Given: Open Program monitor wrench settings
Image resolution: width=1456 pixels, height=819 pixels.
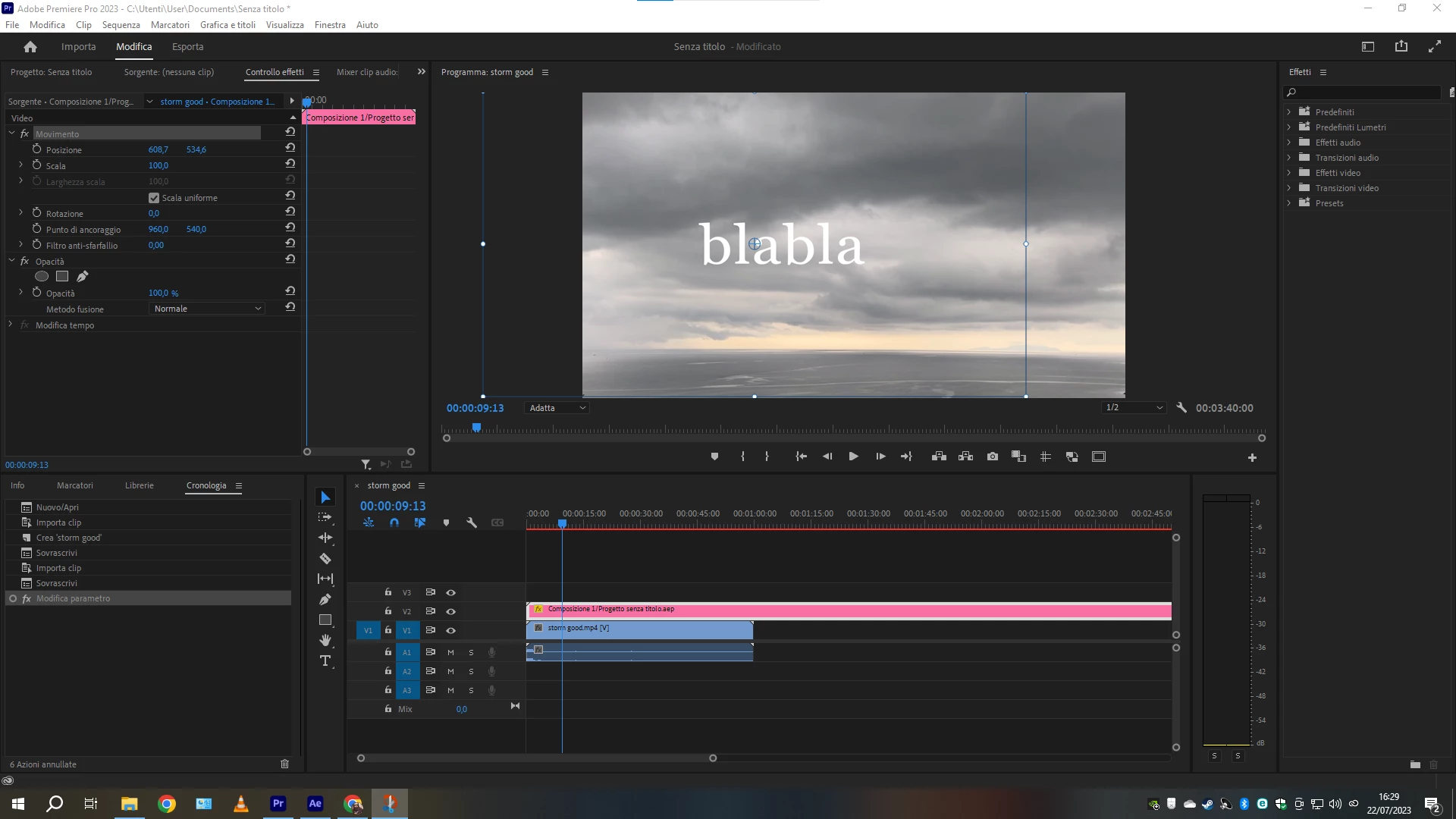Looking at the screenshot, I should pos(1181,408).
